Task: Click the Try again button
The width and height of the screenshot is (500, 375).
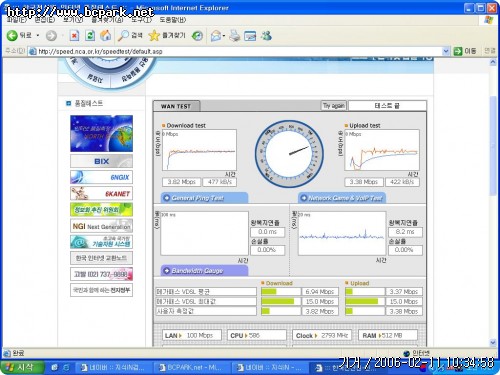Action: click(x=334, y=106)
